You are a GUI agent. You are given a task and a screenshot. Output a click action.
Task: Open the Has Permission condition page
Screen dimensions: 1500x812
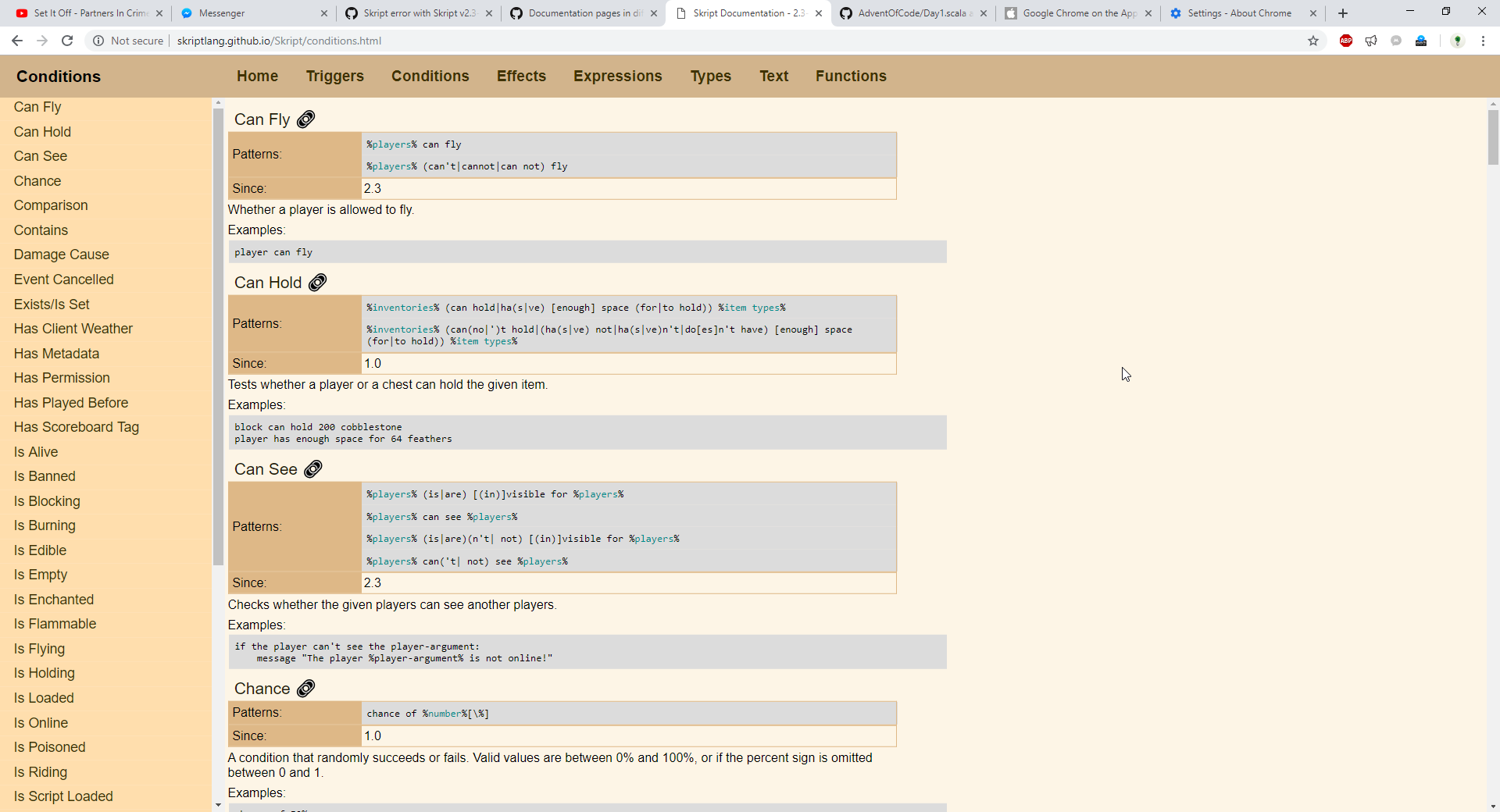61,378
